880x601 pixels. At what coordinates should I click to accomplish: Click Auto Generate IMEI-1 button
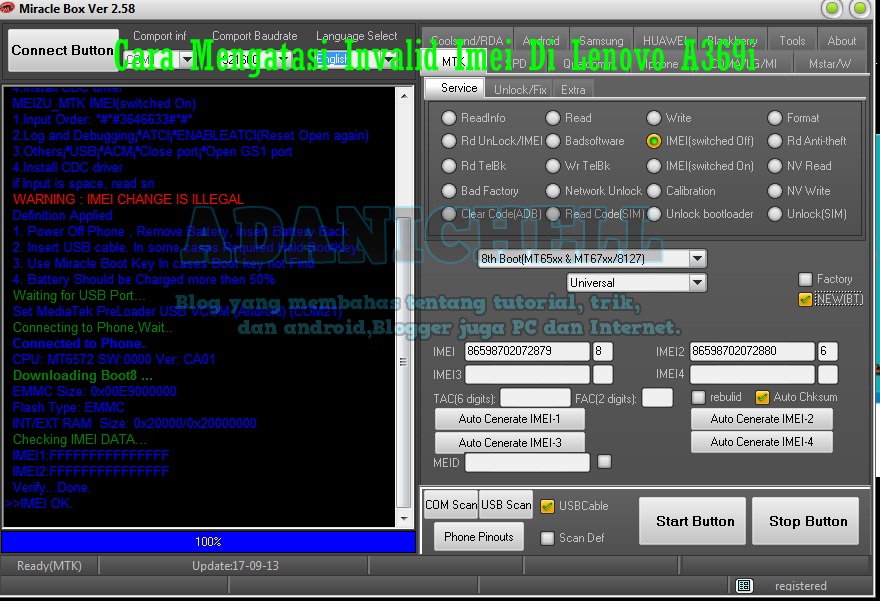[x=509, y=419]
